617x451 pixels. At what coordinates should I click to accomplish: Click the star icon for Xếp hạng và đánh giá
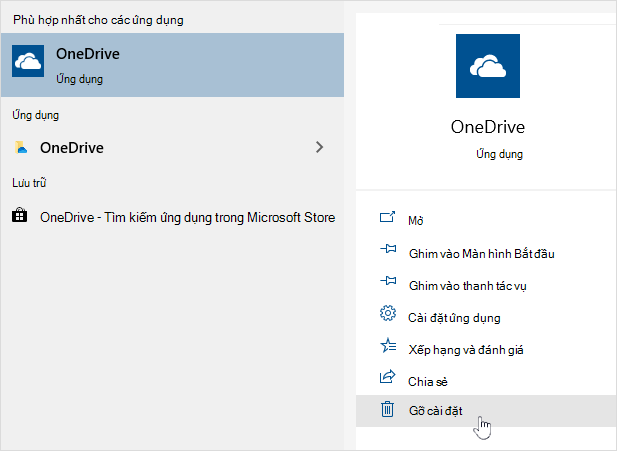point(388,345)
